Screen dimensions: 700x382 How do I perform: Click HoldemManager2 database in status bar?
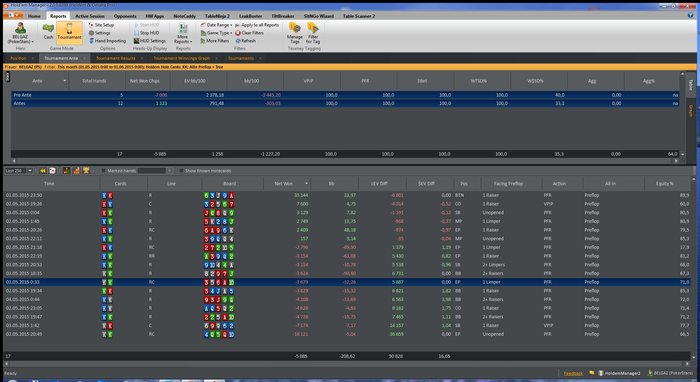coord(619,373)
